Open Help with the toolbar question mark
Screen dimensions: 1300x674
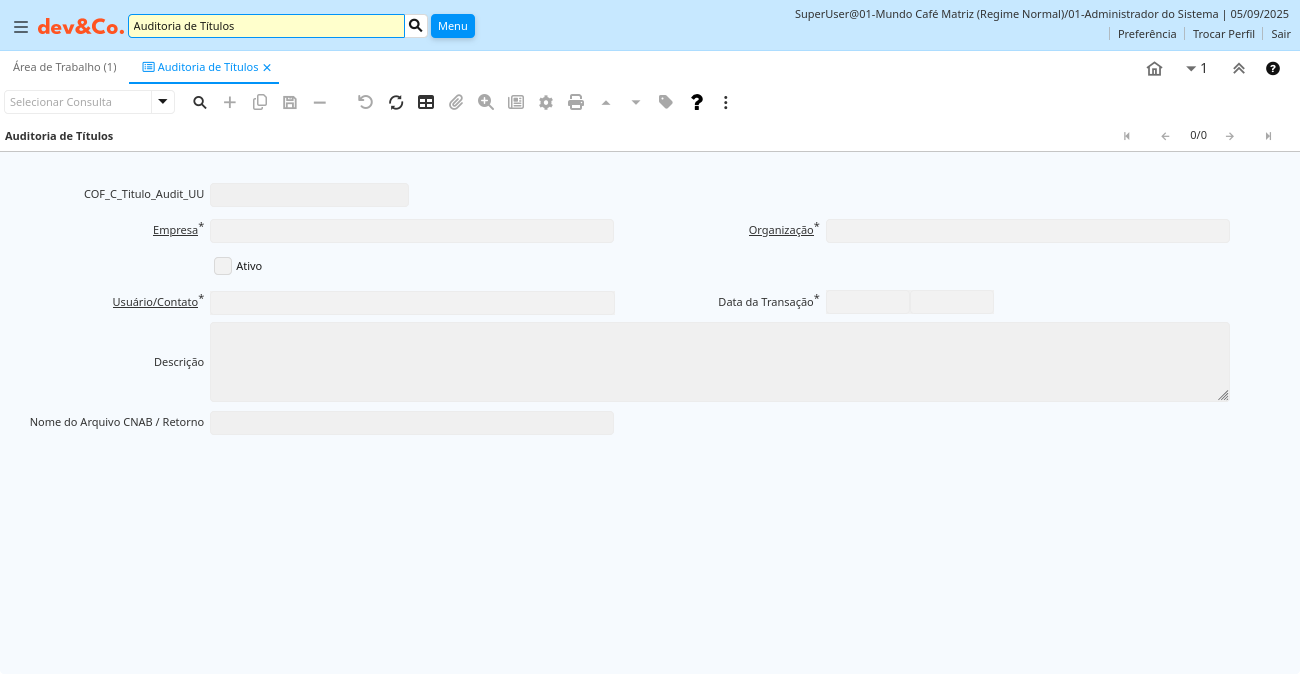point(697,102)
